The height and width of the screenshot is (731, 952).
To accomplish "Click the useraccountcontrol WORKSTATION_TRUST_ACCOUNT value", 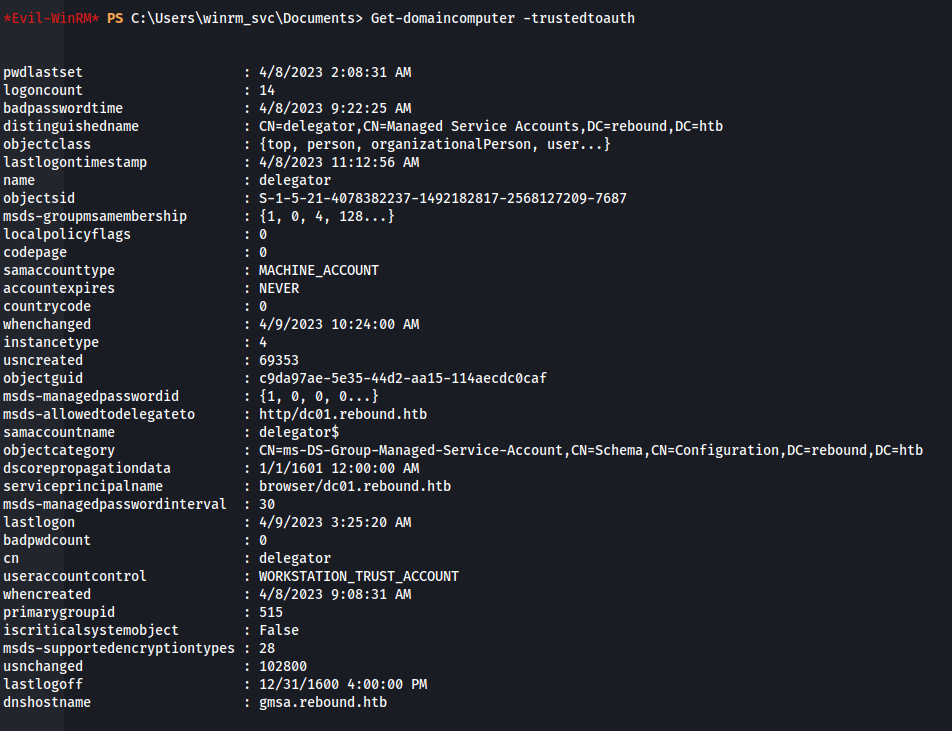I will pos(358,576).
